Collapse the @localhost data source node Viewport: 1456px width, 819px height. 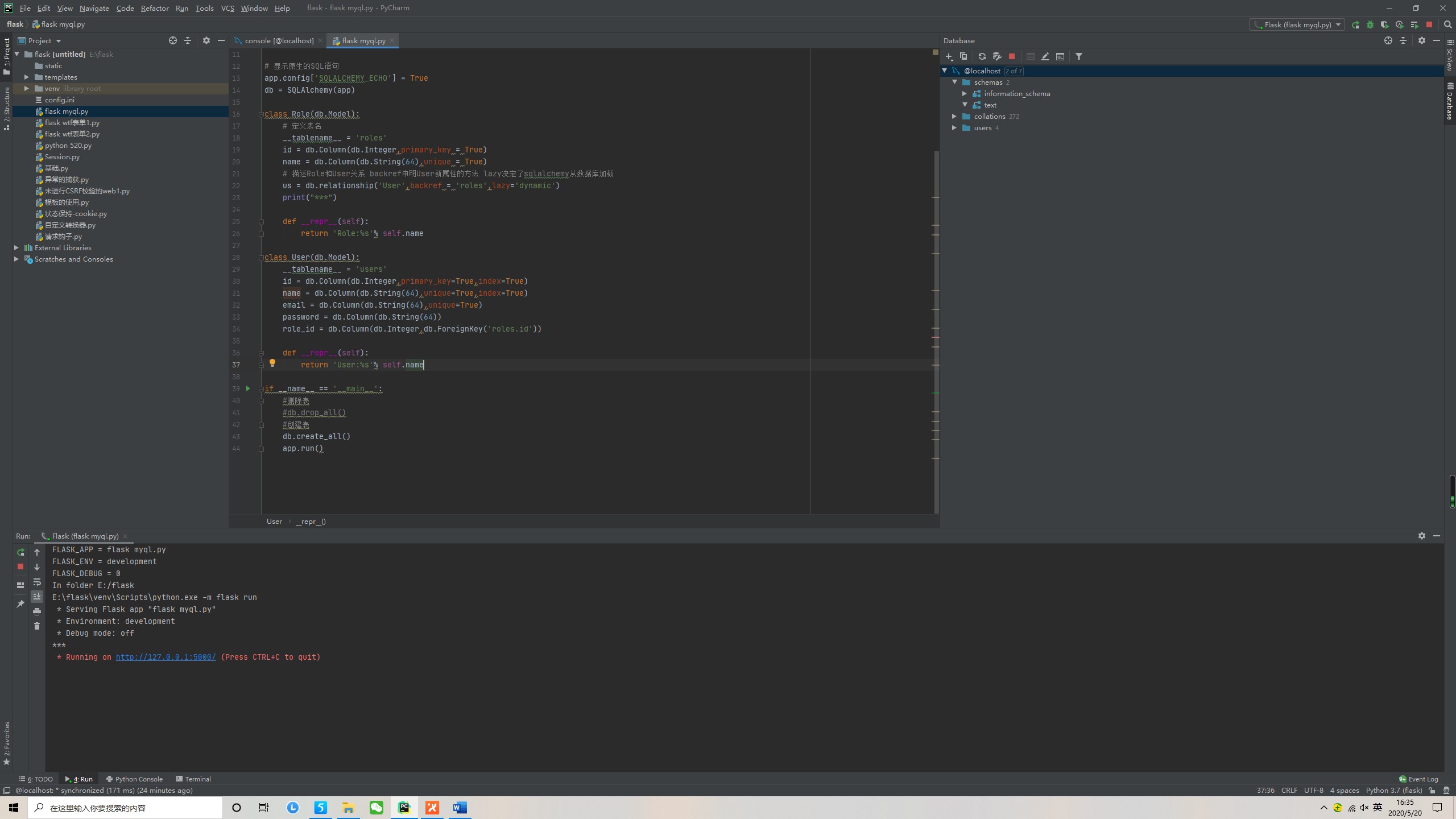[x=944, y=71]
